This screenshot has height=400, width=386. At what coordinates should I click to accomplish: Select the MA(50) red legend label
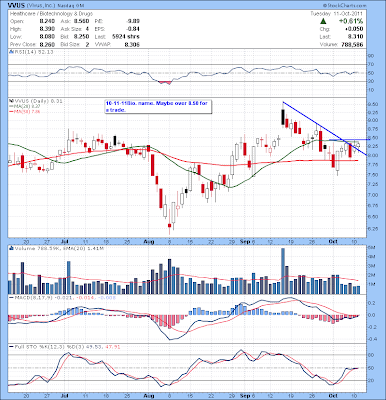click(26, 111)
